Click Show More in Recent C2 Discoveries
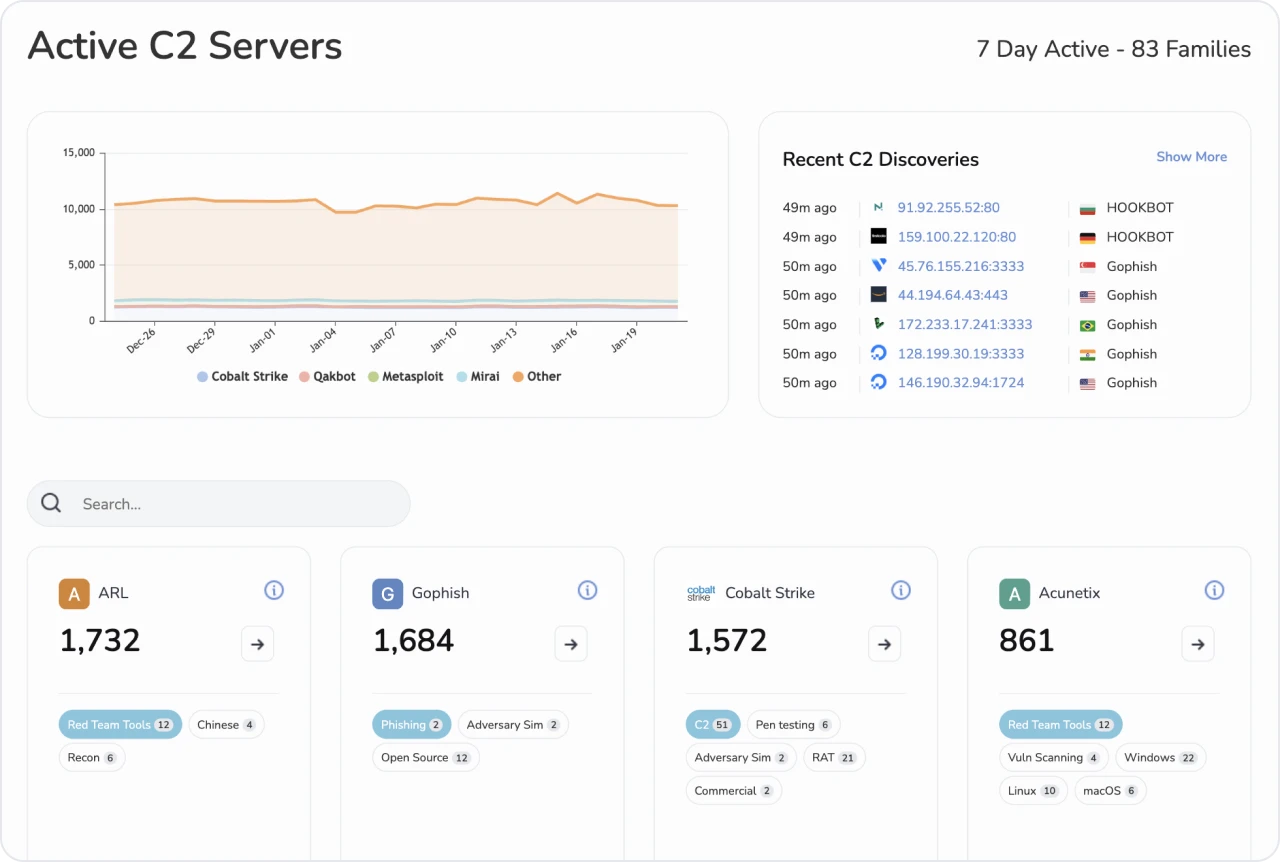1280x862 pixels. 1191,157
